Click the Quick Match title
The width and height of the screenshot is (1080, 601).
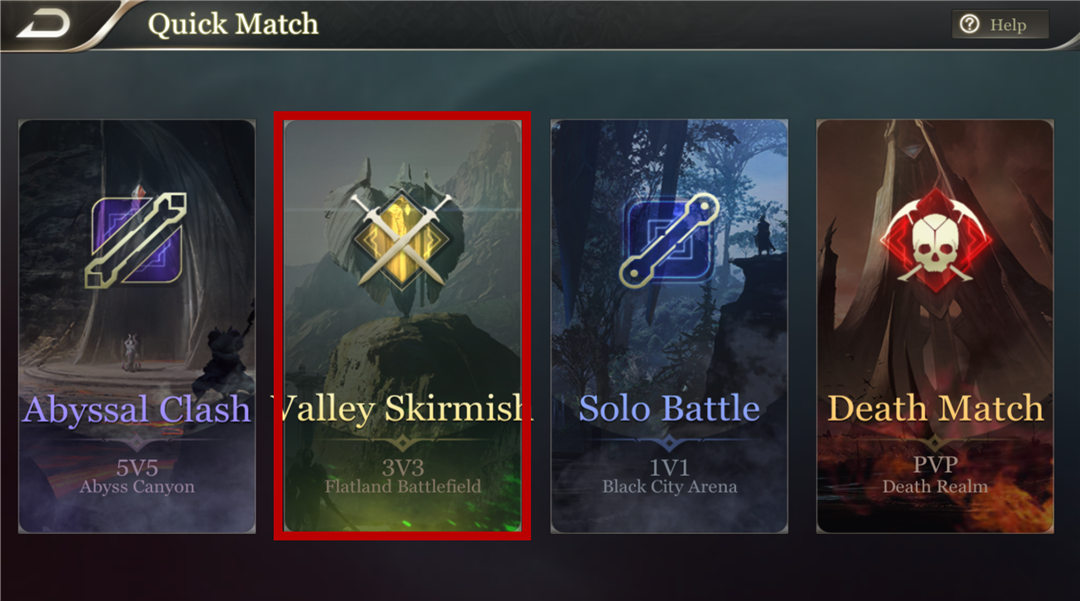(x=233, y=24)
